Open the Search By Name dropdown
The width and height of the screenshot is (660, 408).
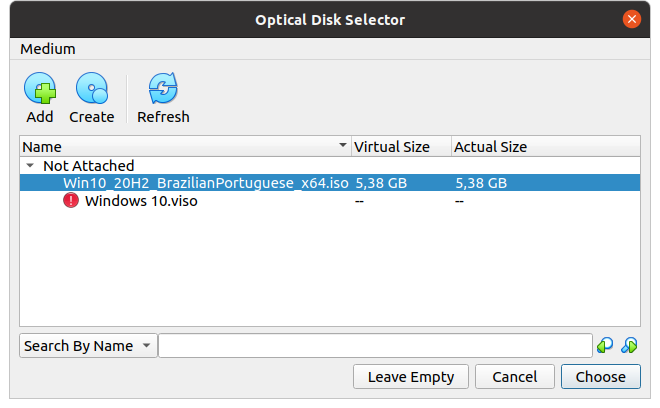click(88, 346)
